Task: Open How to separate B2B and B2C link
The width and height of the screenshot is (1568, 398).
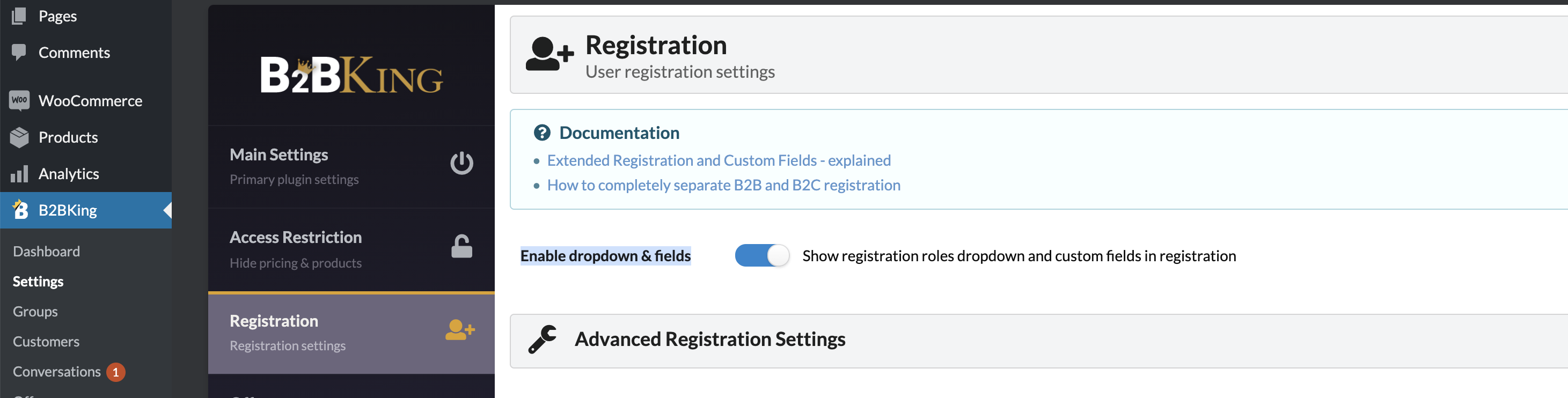Action: pyautogui.click(x=724, y=185)
